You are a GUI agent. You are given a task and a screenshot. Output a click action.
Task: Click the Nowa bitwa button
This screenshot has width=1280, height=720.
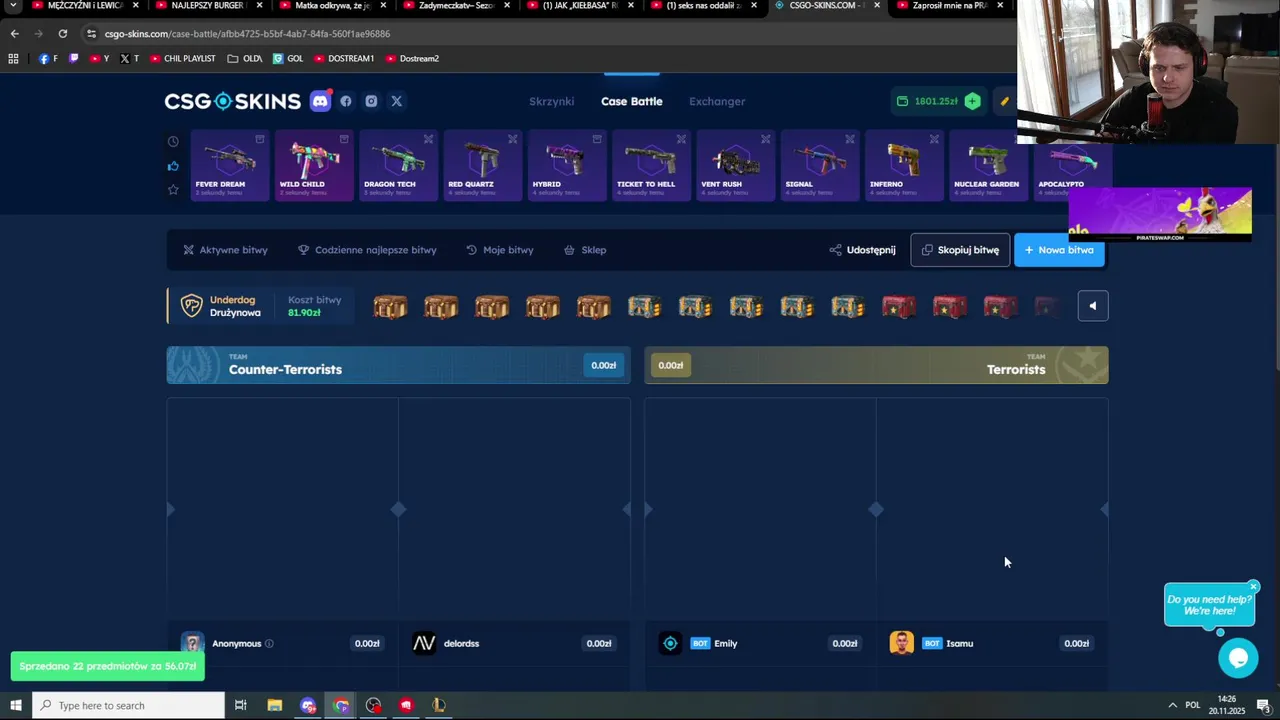(x=1059, y=250)
